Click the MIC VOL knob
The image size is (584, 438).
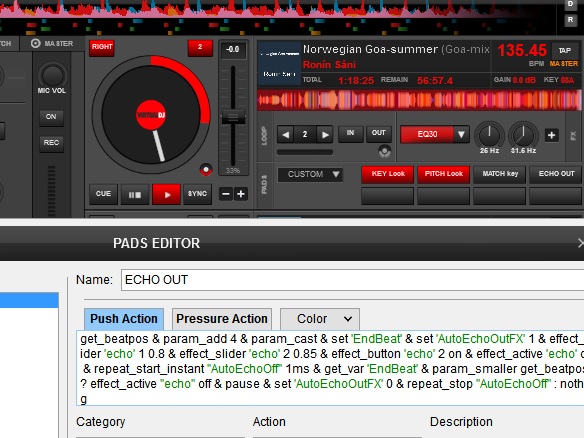click(52, 76)
